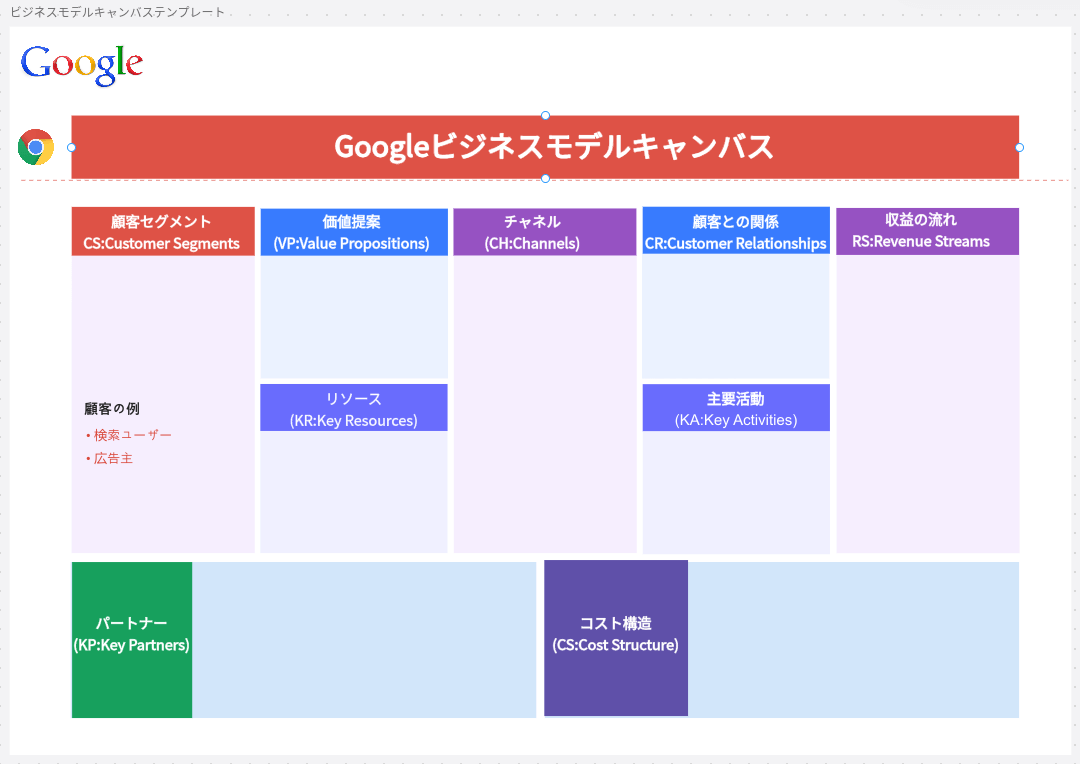Click the bottom selection handle of the title banner

(x=545, y=178)
